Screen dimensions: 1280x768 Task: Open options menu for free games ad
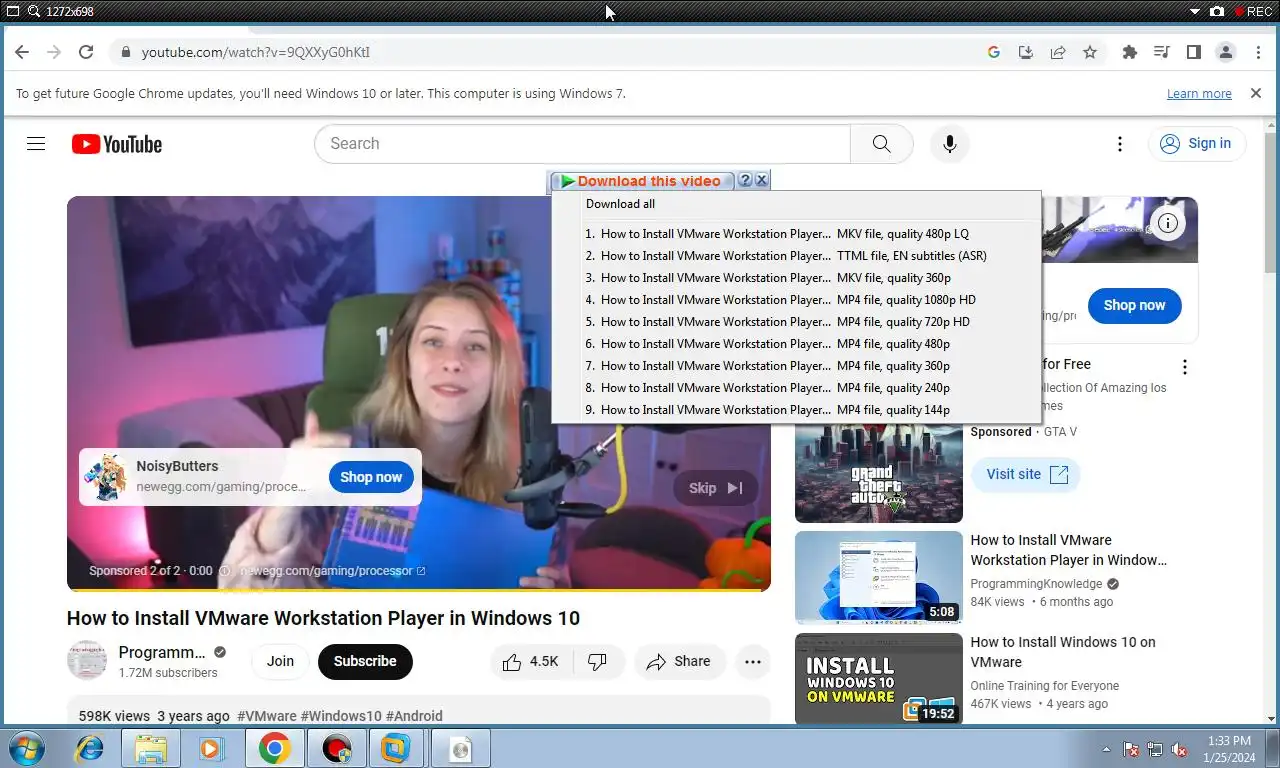pos(1185,367)
